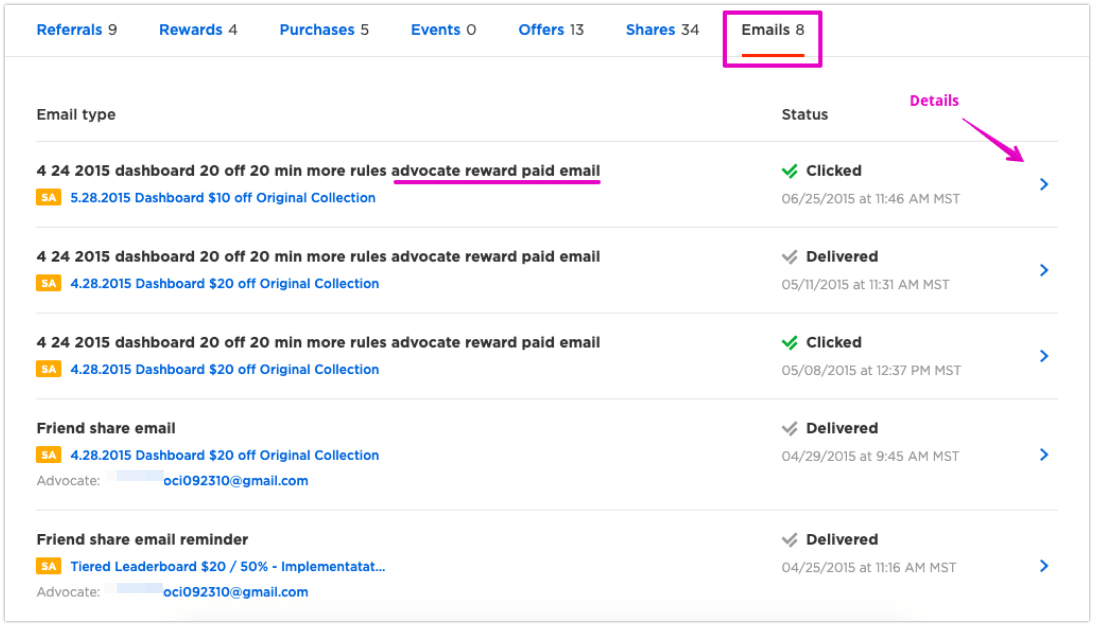Open Tiered Leaderboard $20 / 50% campaign link
This screenshot has height=626, width=1094.
tap(227, 566)
